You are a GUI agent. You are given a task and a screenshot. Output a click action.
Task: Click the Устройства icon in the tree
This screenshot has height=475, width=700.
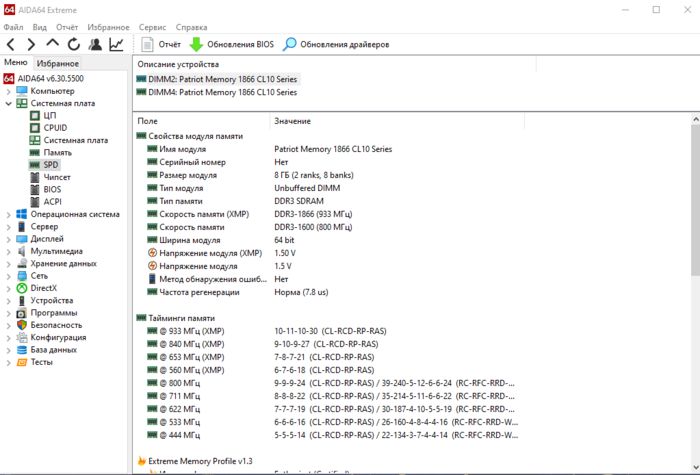[21, 300]
